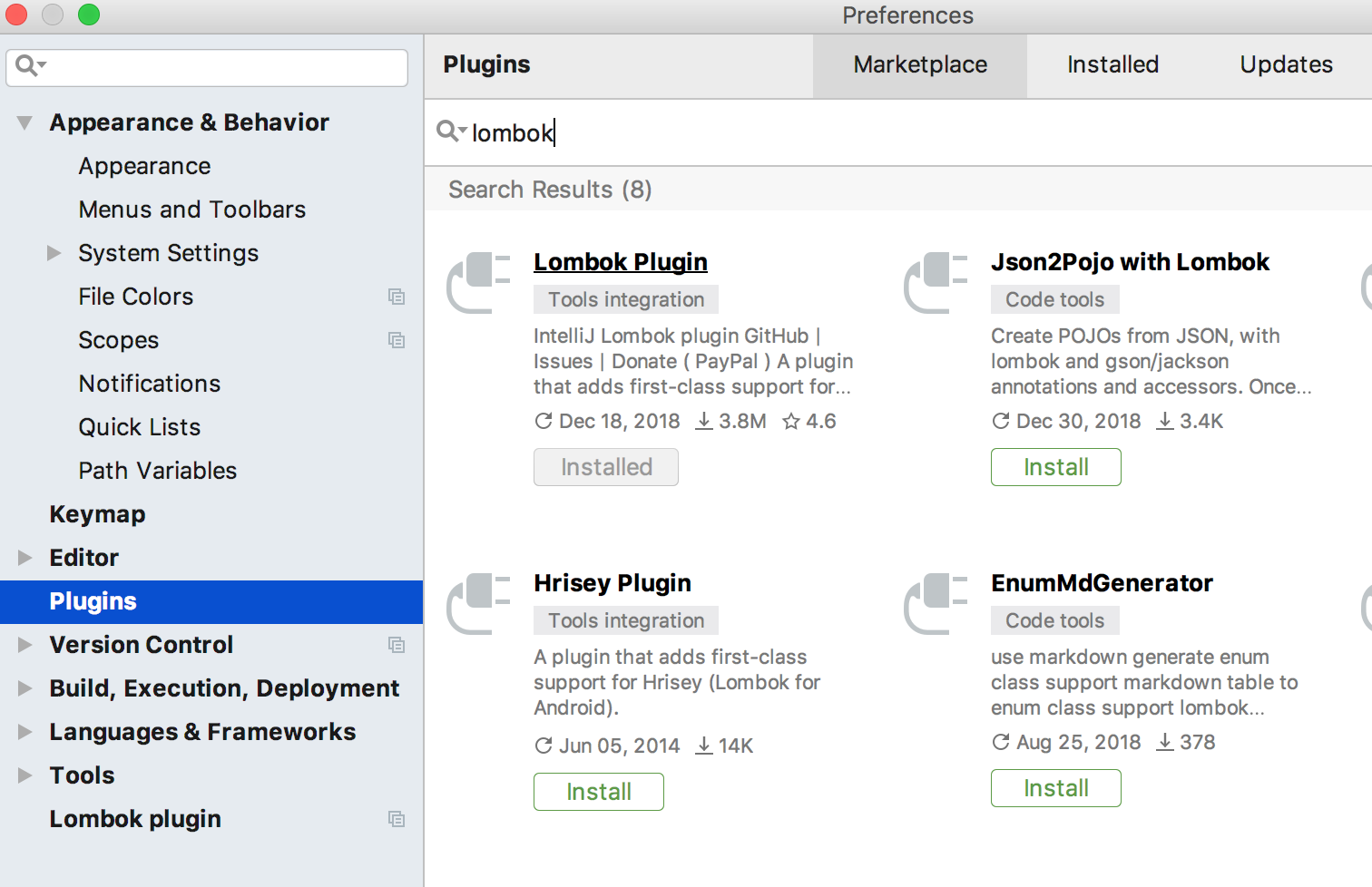Open Hrisey Plugin details
1372x887 pixels.
612,583
